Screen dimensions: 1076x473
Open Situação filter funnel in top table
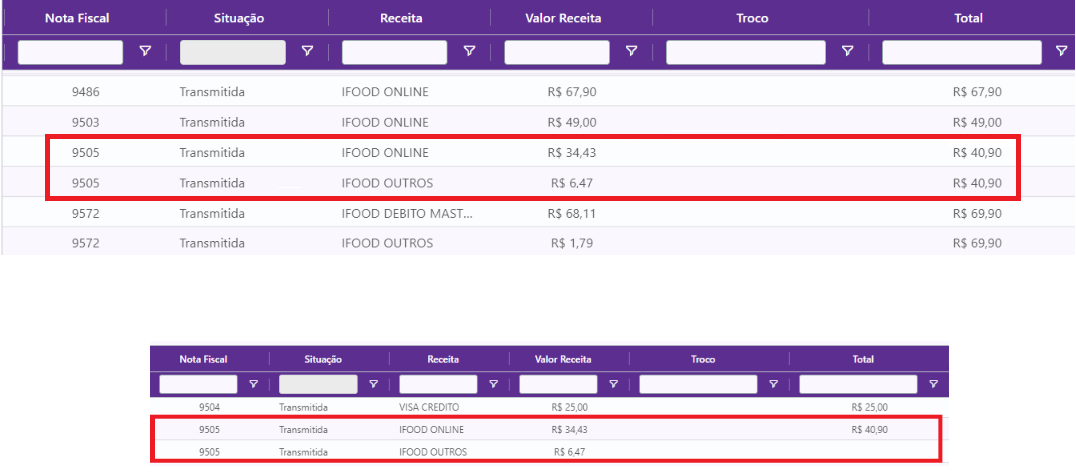click(x=308, y=52)
